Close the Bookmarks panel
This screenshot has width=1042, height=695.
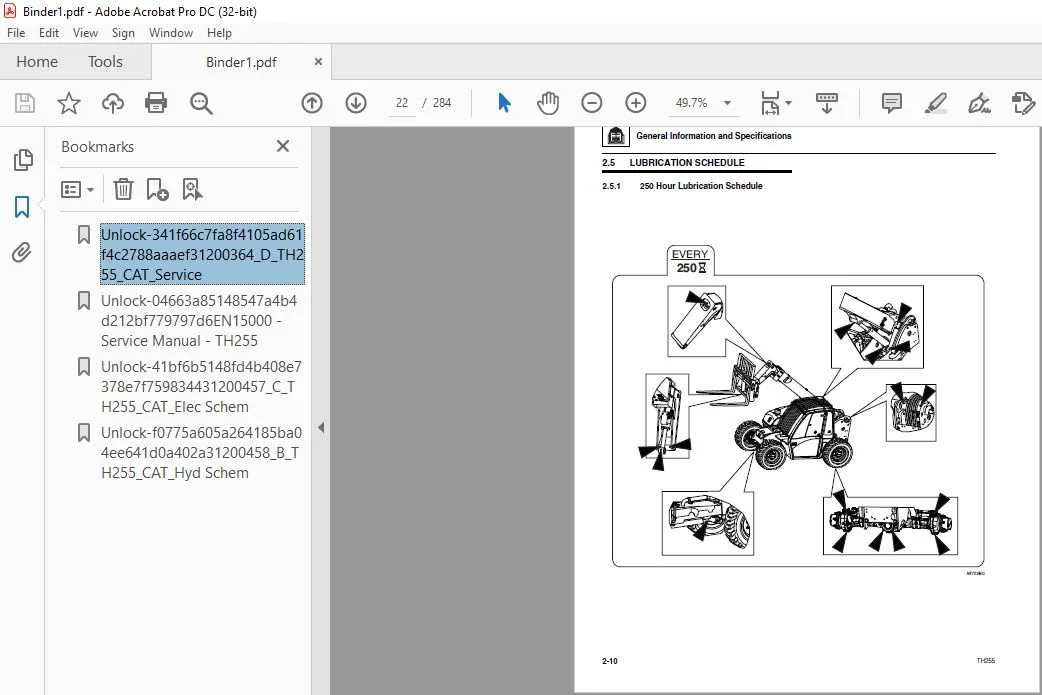point(283,146)
